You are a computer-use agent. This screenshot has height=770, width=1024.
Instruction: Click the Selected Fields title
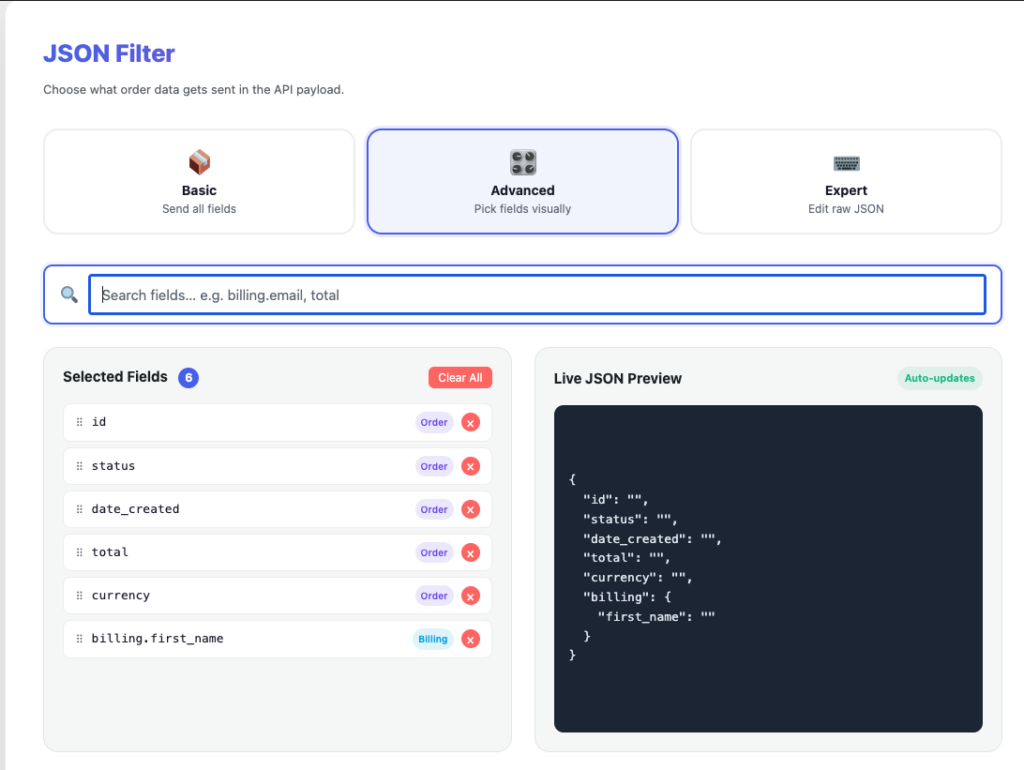(x=115, y=377)
